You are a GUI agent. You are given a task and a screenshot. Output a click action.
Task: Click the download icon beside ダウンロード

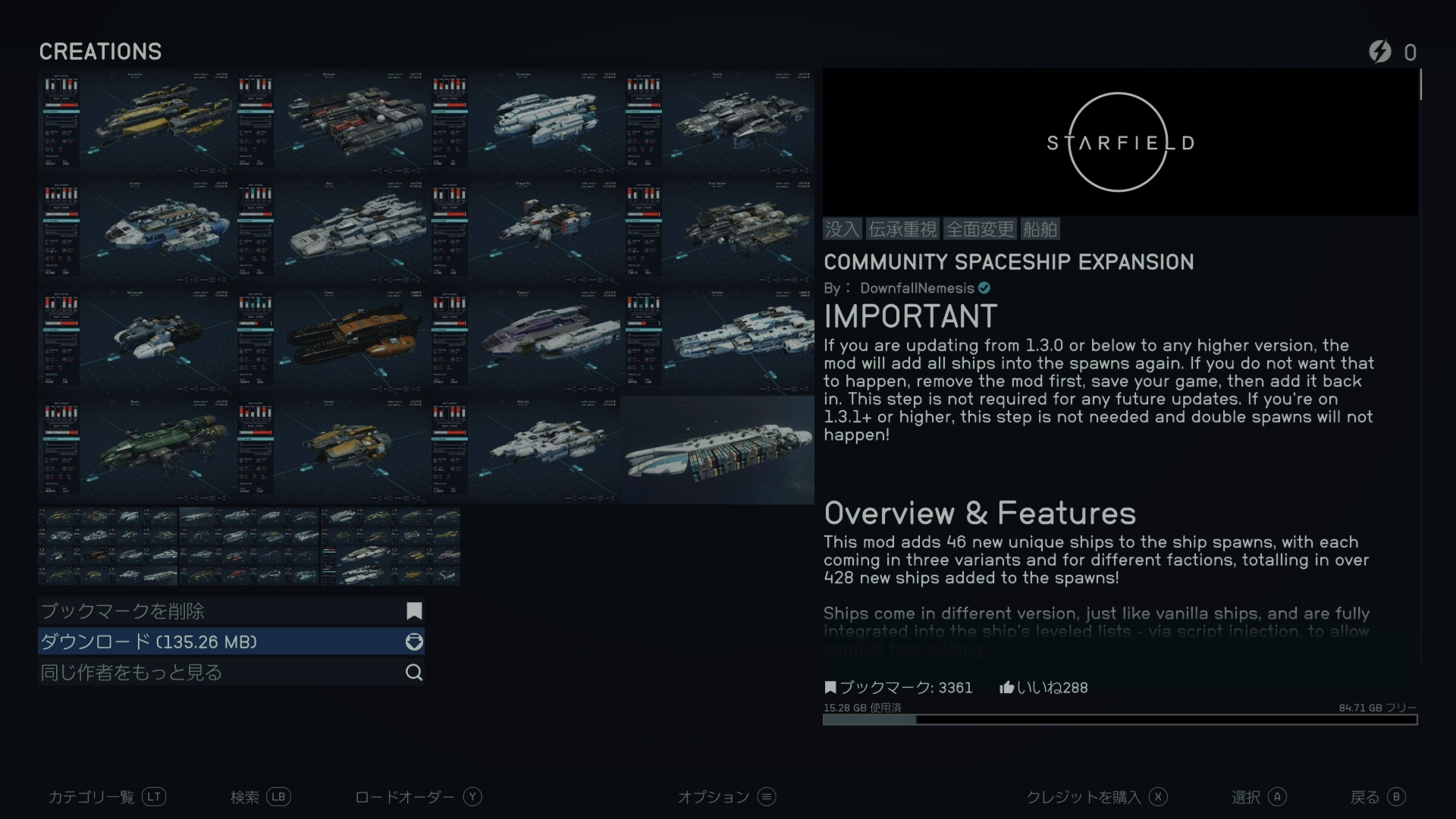tap(414, 642)
